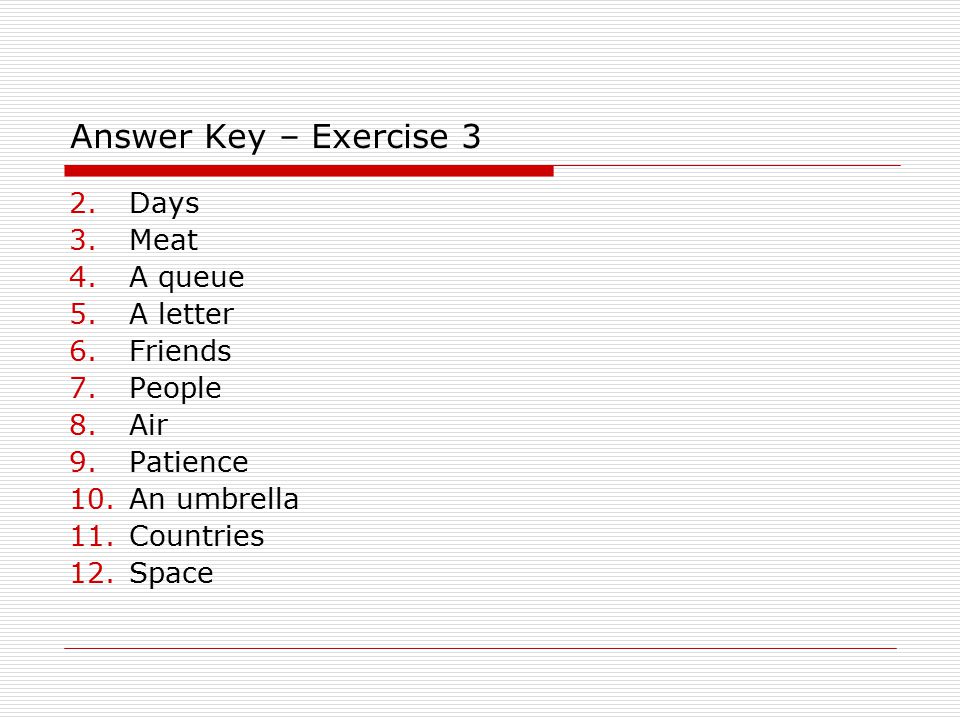960x720 pixels.
Task: Click the red list number 2.
Action: pyautogui.click(x=83, y=203)
